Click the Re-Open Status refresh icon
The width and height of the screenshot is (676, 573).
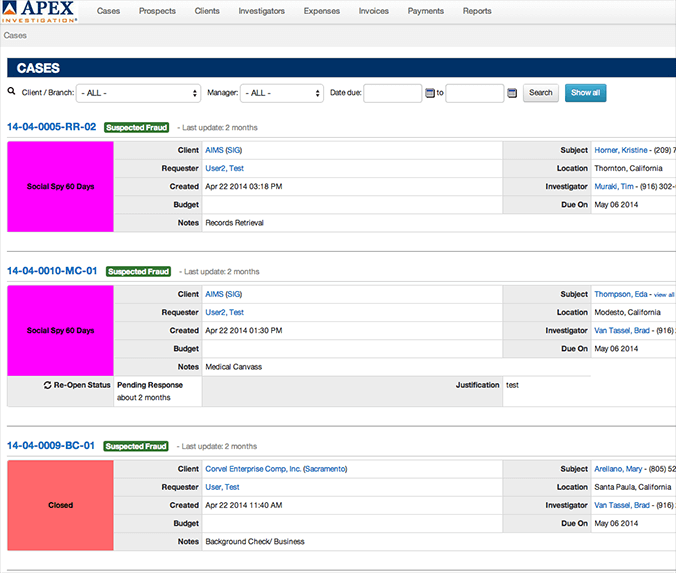click(x=48, y=385)
